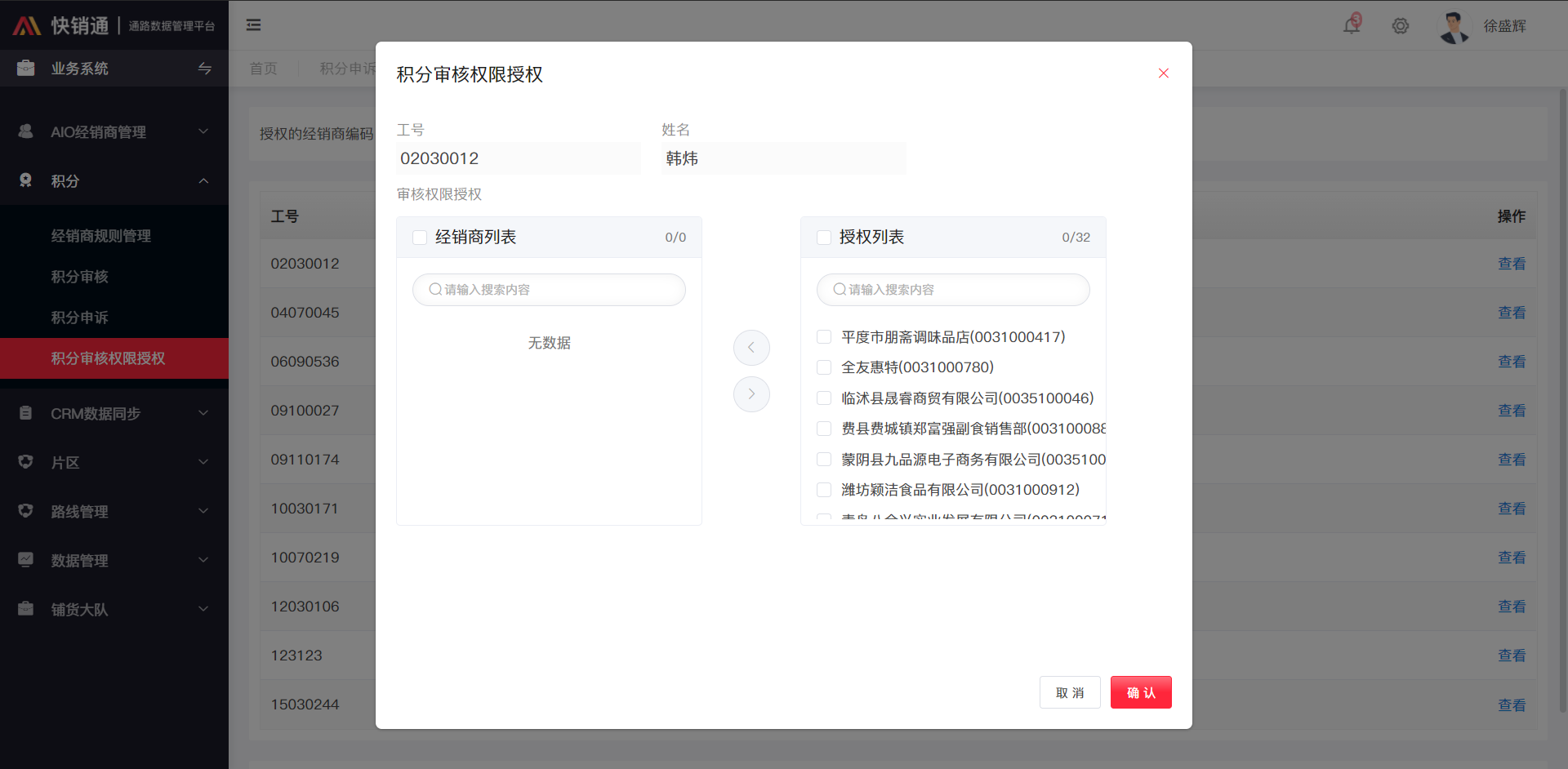Click the 取消 button
The height and width of the screenshot is (769, 1568).
(1070, 692)
